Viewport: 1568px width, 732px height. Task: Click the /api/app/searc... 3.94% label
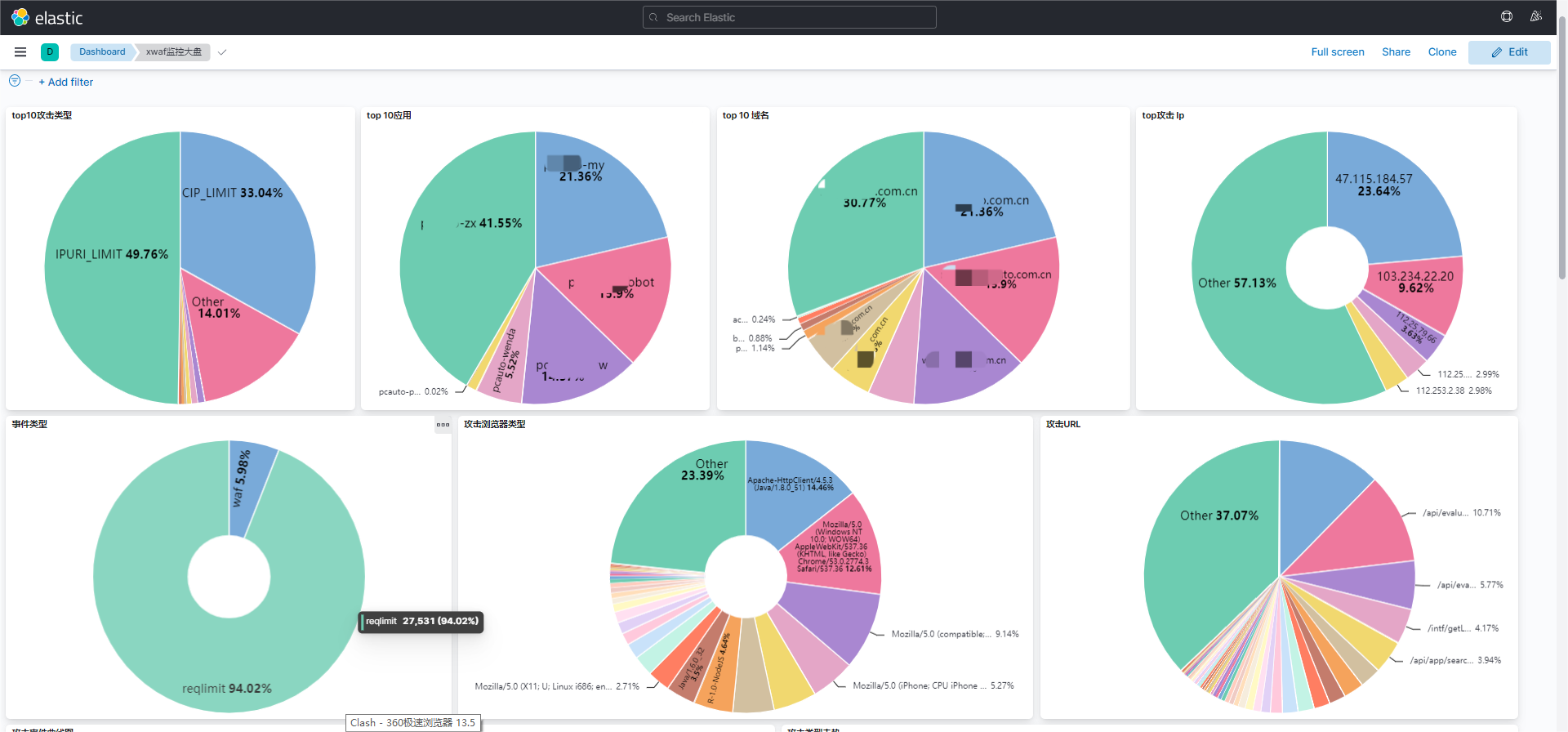[1456, 660]
